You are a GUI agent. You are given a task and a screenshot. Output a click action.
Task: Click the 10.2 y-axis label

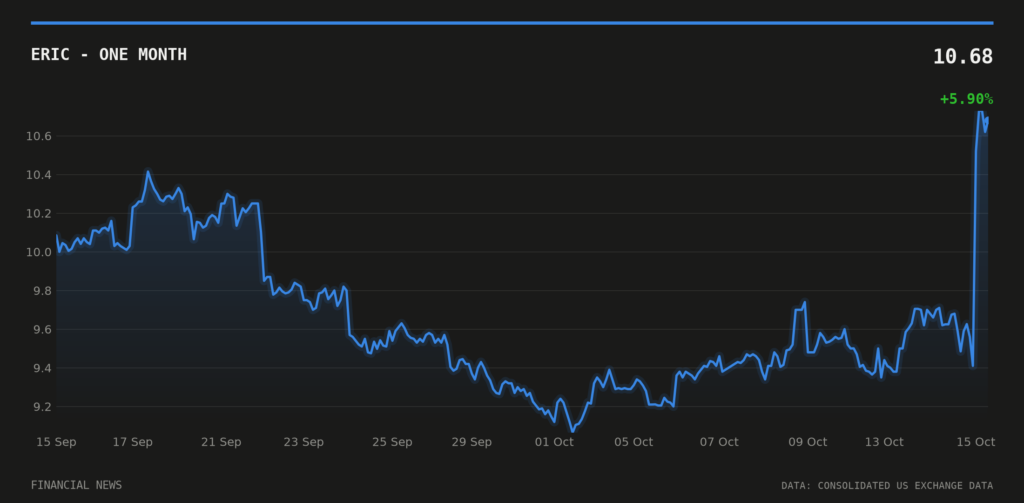(x=39, y=214)
